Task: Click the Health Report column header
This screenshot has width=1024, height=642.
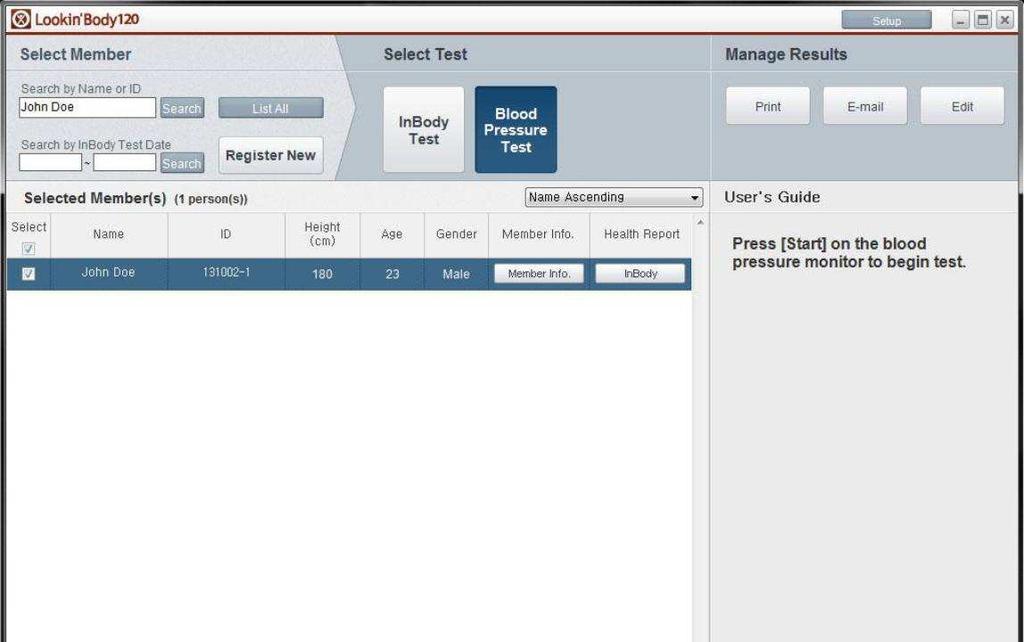Action: (x=641, y=234)
